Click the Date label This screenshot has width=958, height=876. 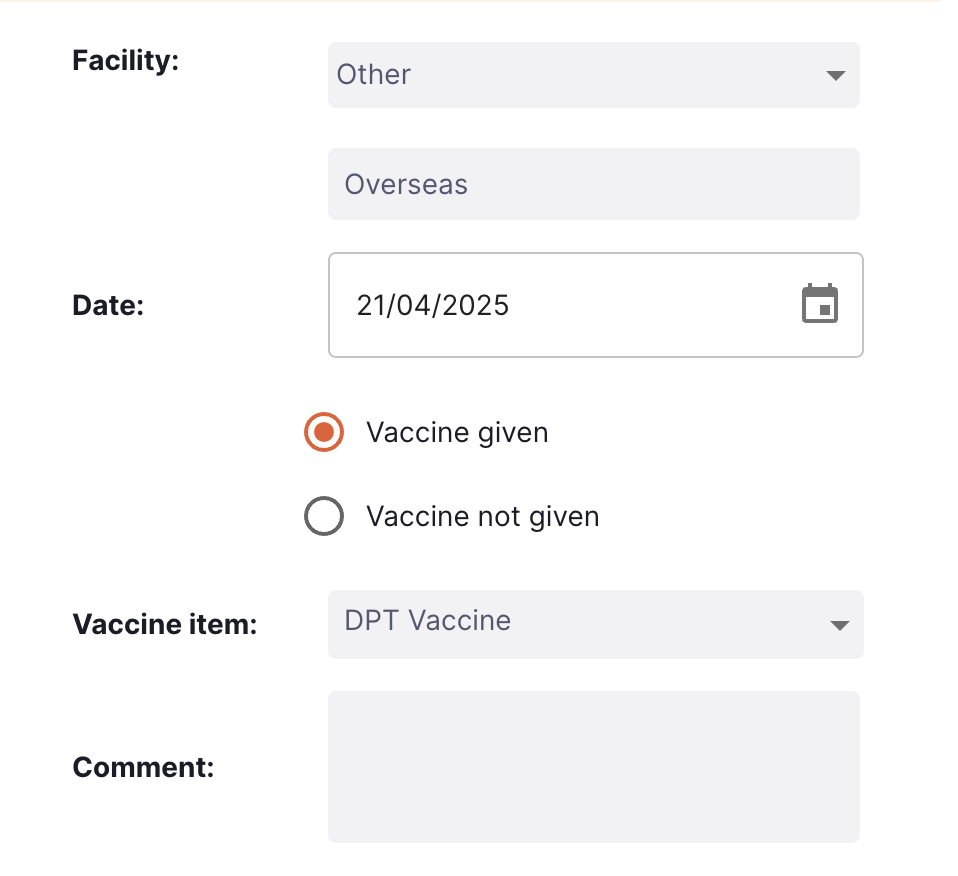[107, 305]
